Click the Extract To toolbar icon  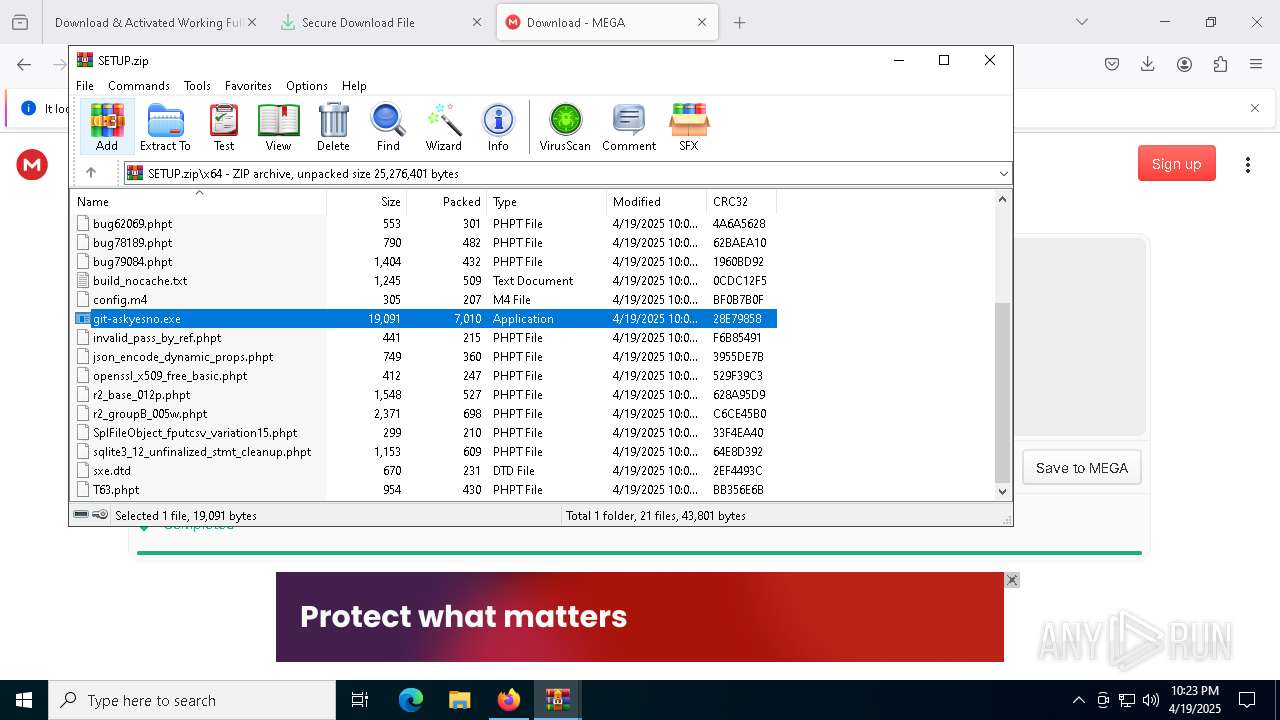[x=165, y=127]
